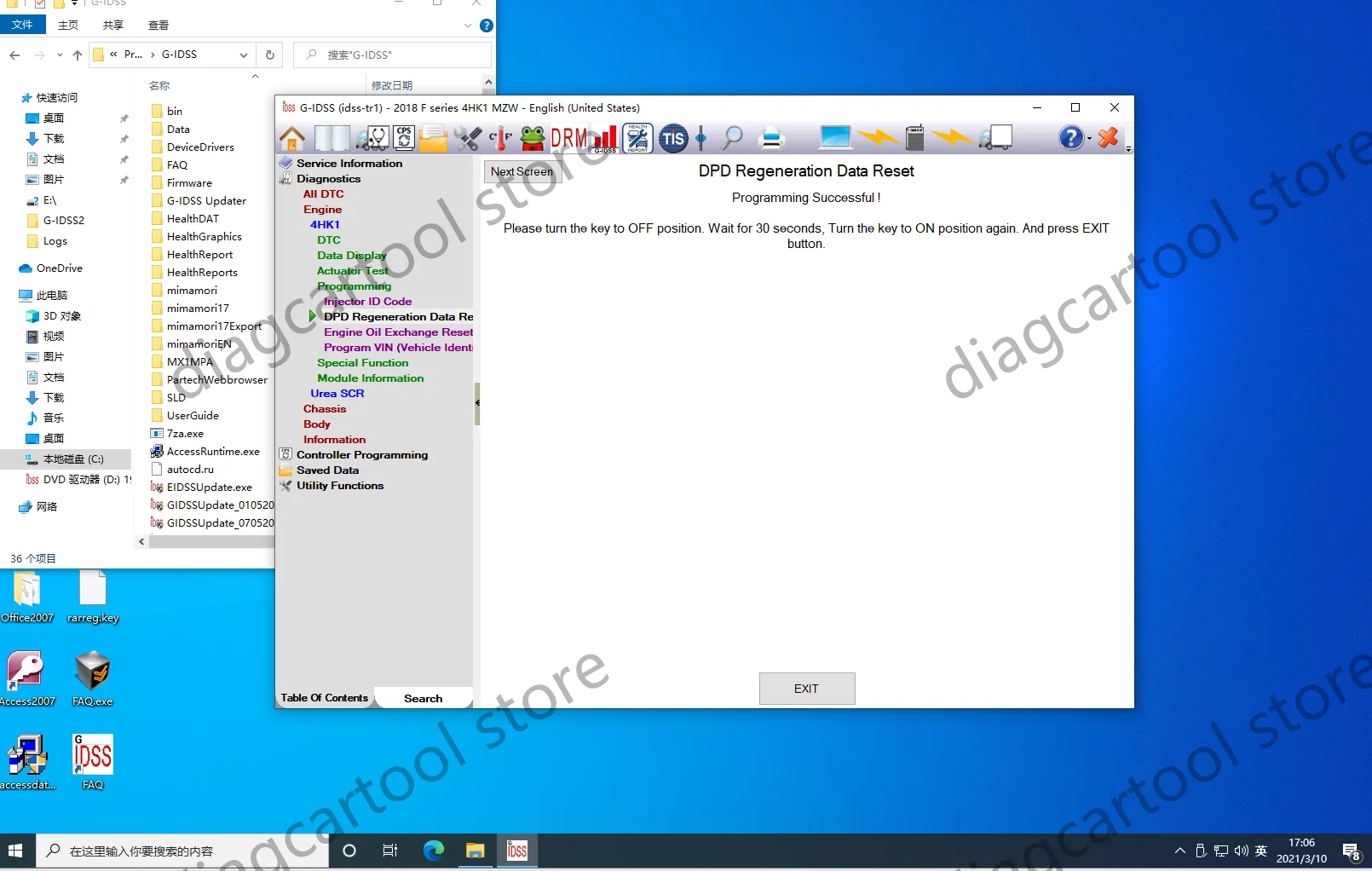Select the Table Of Contents tab
The height and width of the screenshot is (871, 1372).
click(325, 698)
